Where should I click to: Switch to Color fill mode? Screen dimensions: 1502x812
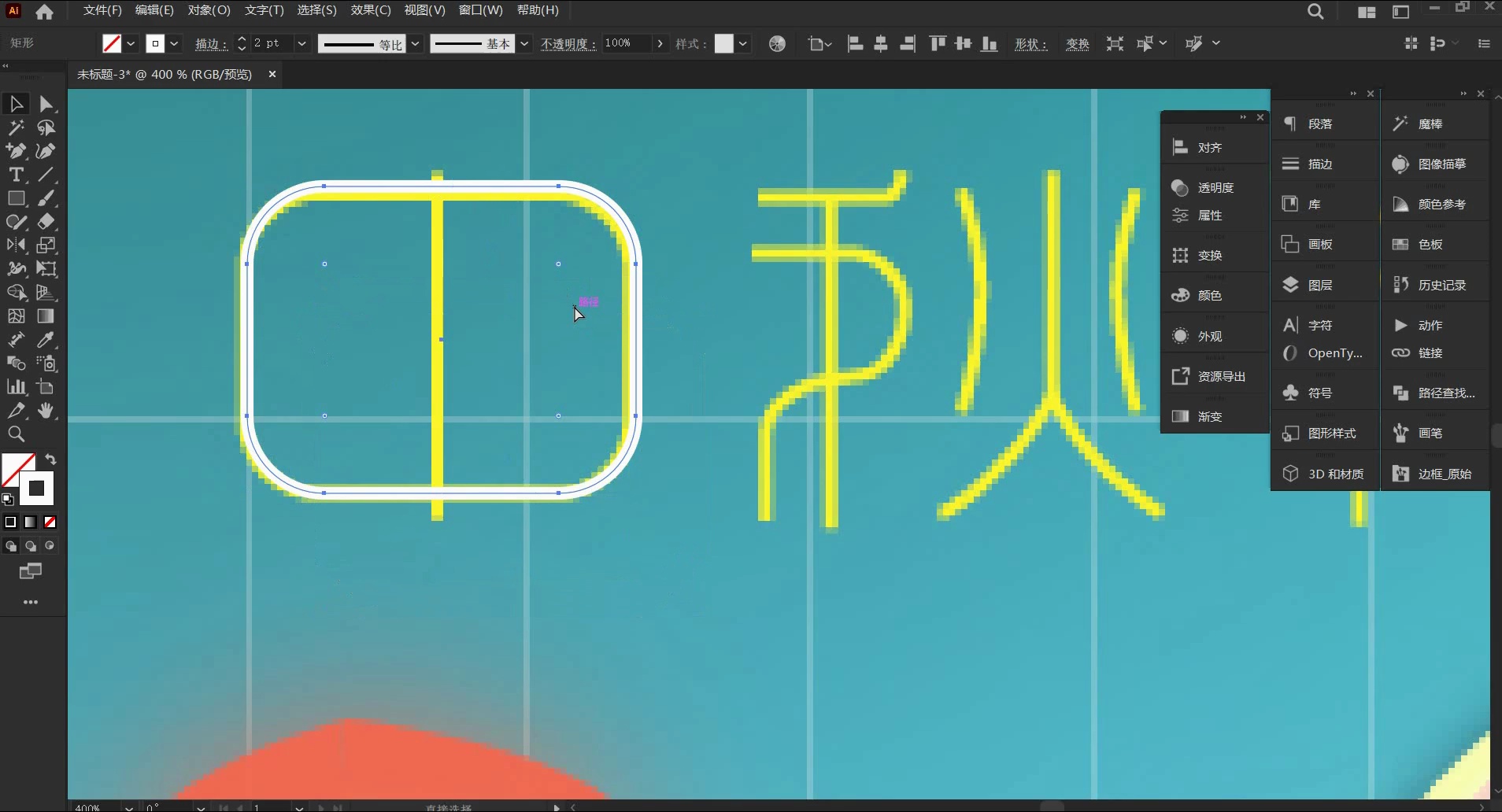(10, 522)
